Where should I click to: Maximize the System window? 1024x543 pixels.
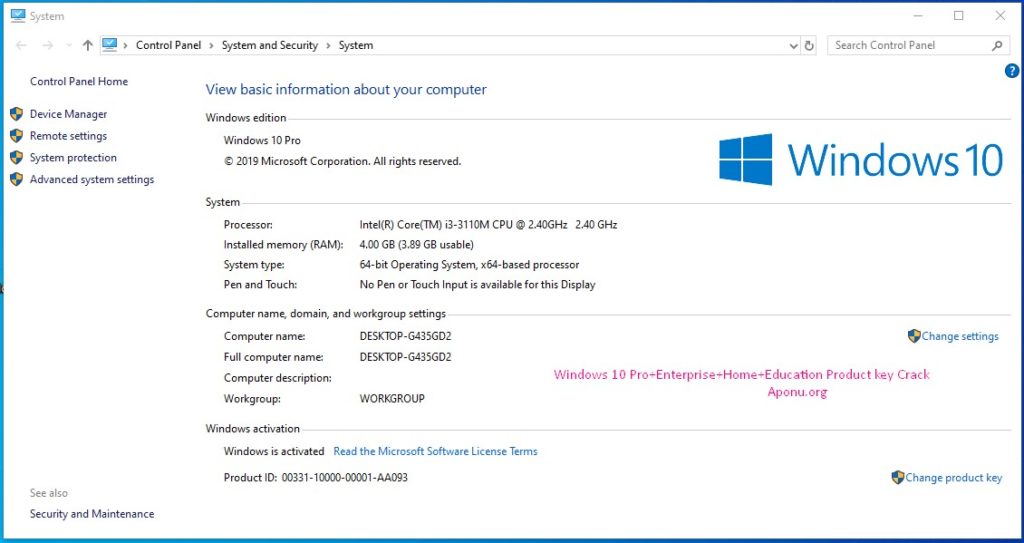[959, 16]
